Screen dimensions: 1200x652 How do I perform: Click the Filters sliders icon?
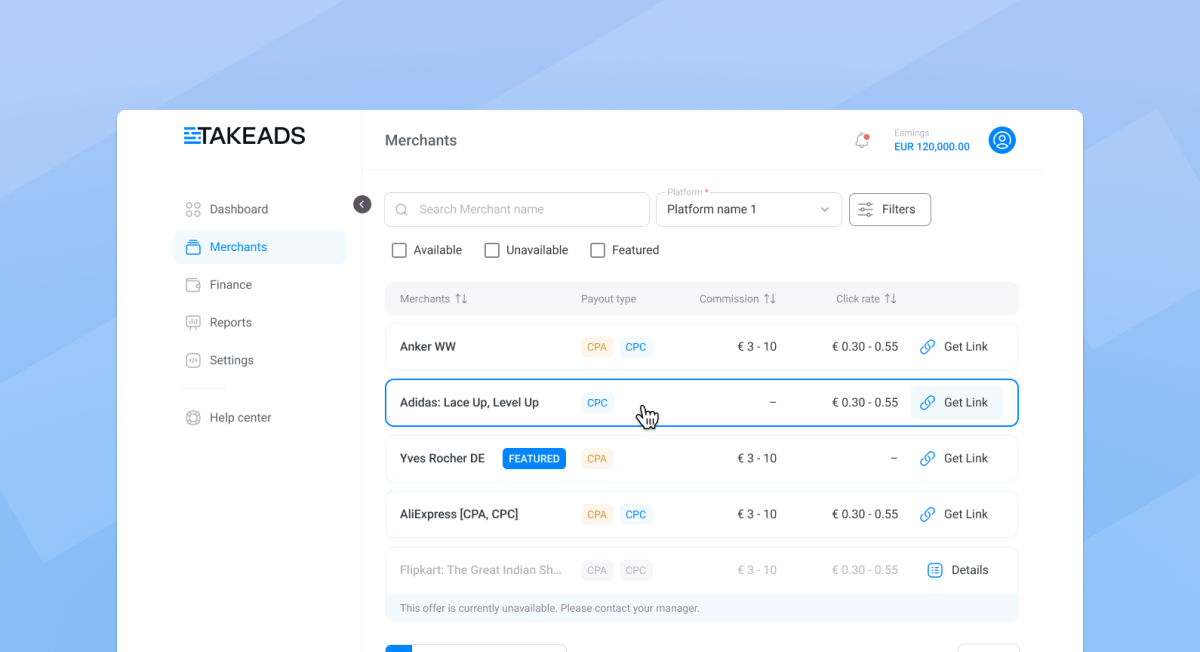(x=866, y=210)
